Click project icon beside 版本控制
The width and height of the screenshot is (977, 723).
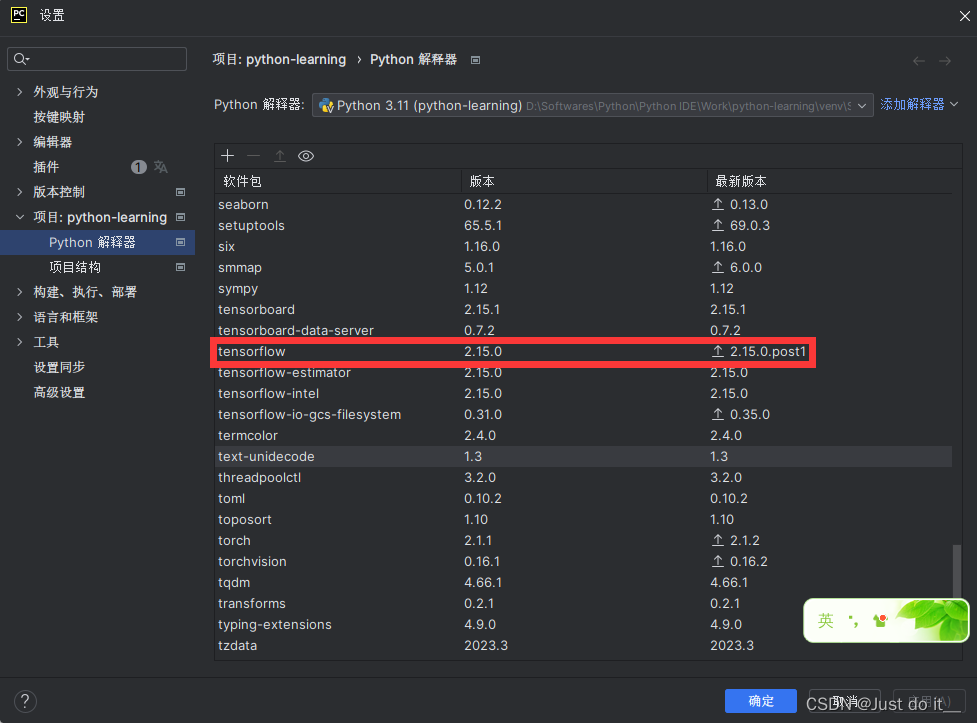click(181, 192)
